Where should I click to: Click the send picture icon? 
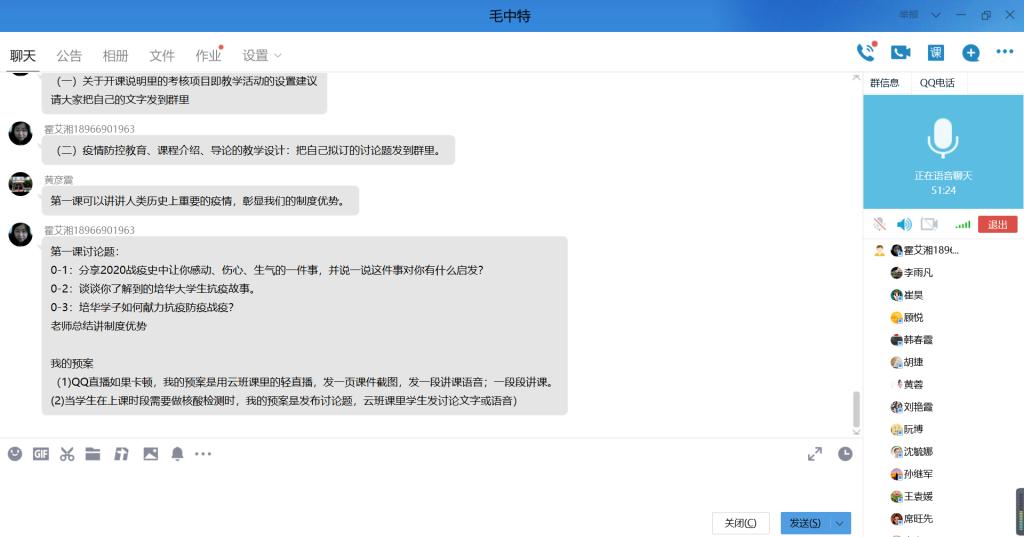tap(151, 454)
